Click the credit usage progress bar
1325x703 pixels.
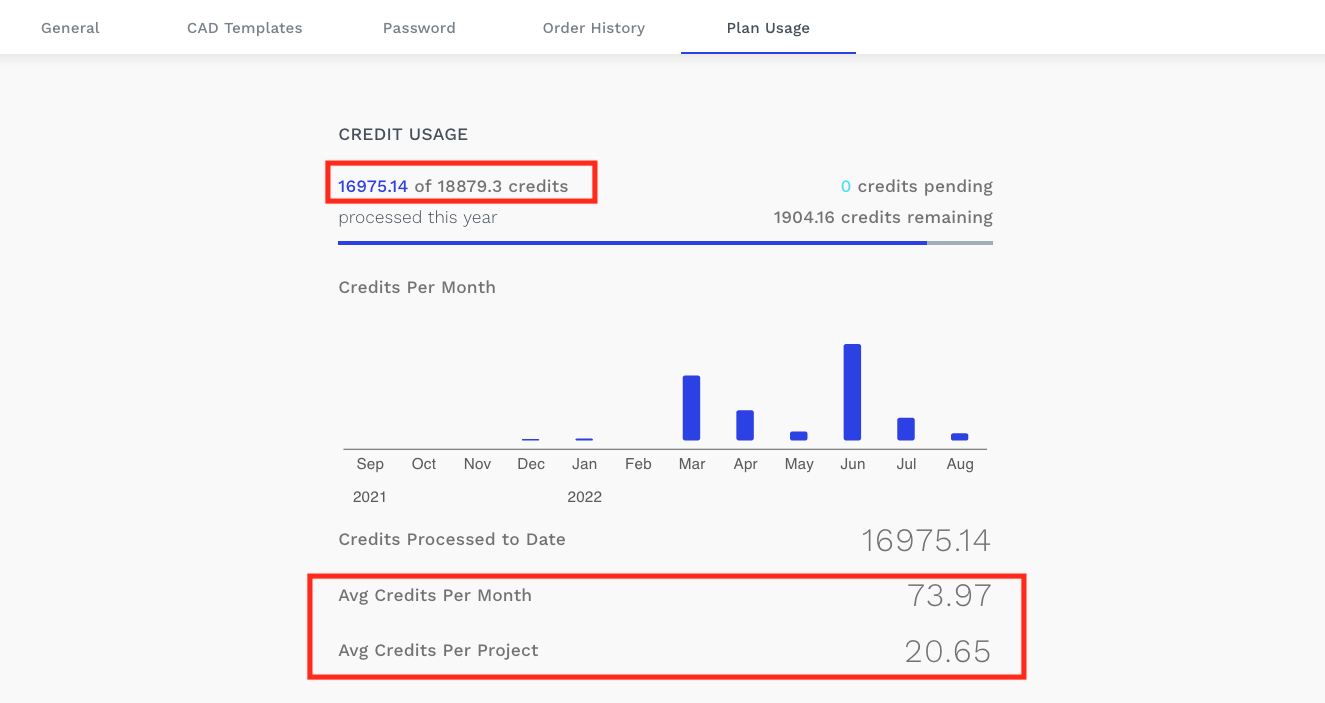(x=665, y=242)
